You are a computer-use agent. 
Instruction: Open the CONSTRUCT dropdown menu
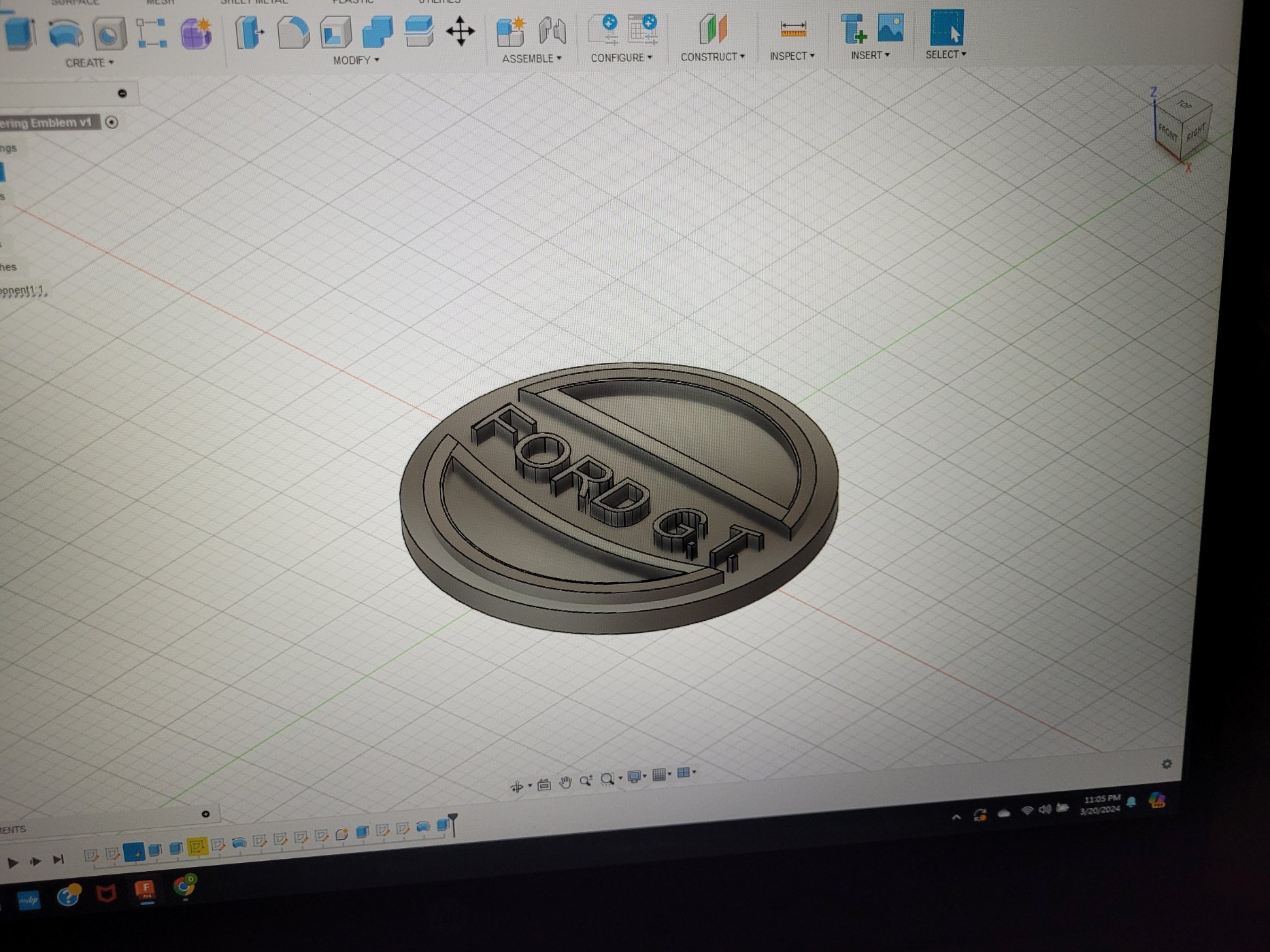(x=713, y=56)
